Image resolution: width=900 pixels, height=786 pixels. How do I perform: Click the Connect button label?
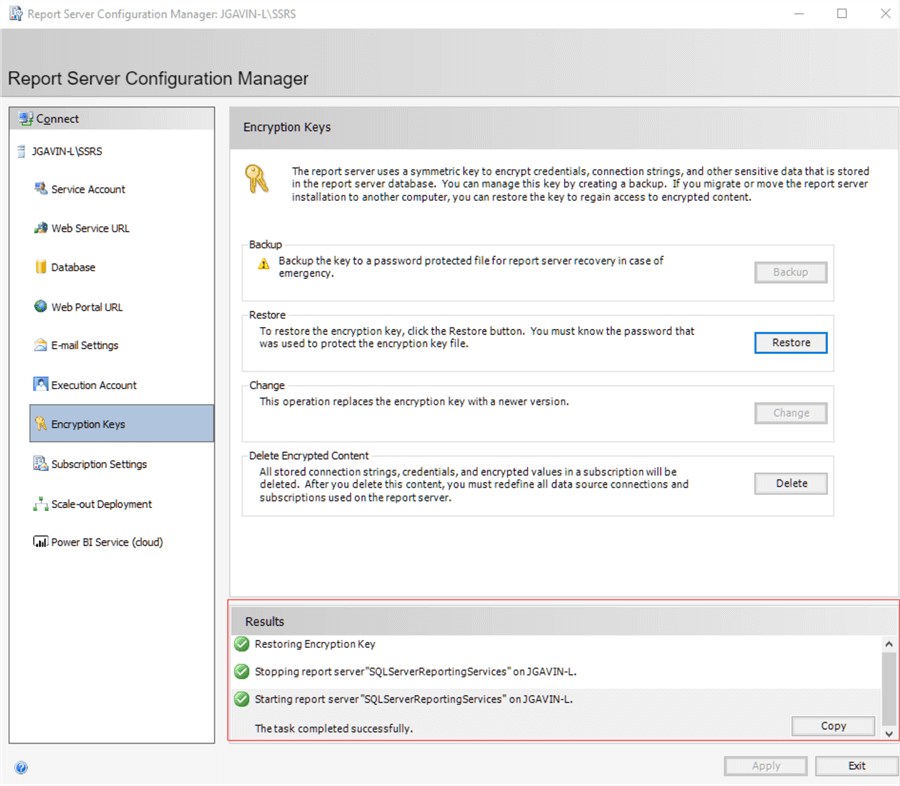coord(57,119)
